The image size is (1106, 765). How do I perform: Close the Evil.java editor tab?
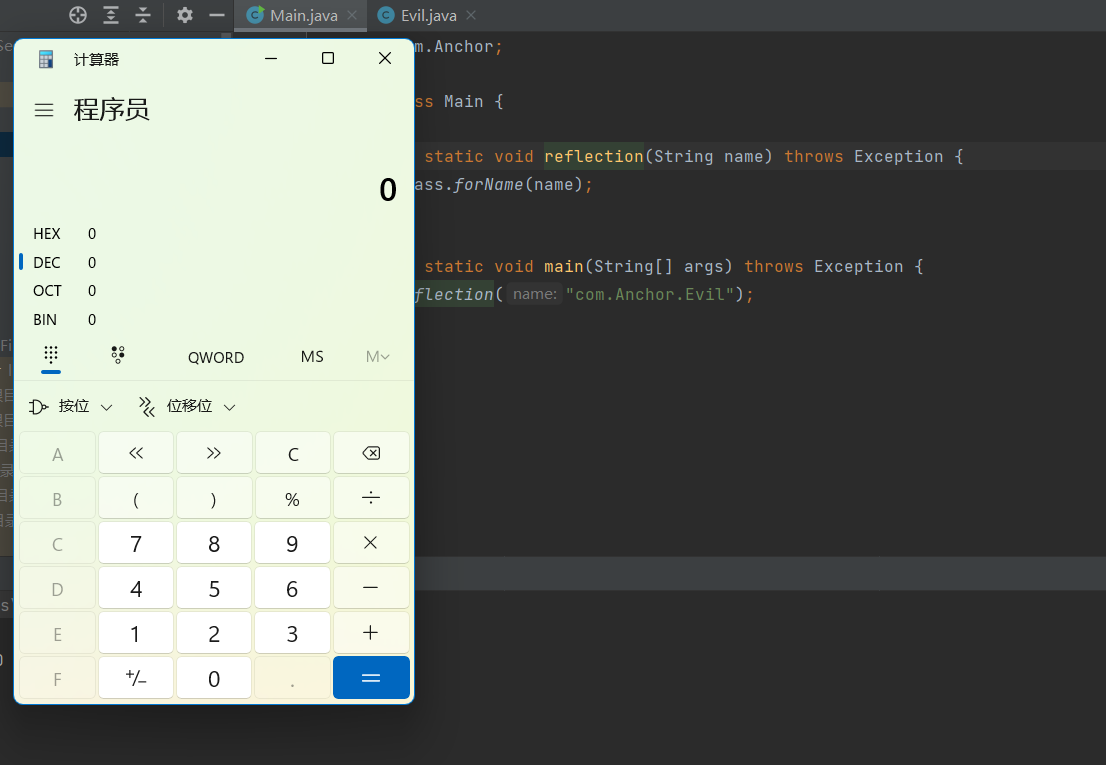click(471, 15)
